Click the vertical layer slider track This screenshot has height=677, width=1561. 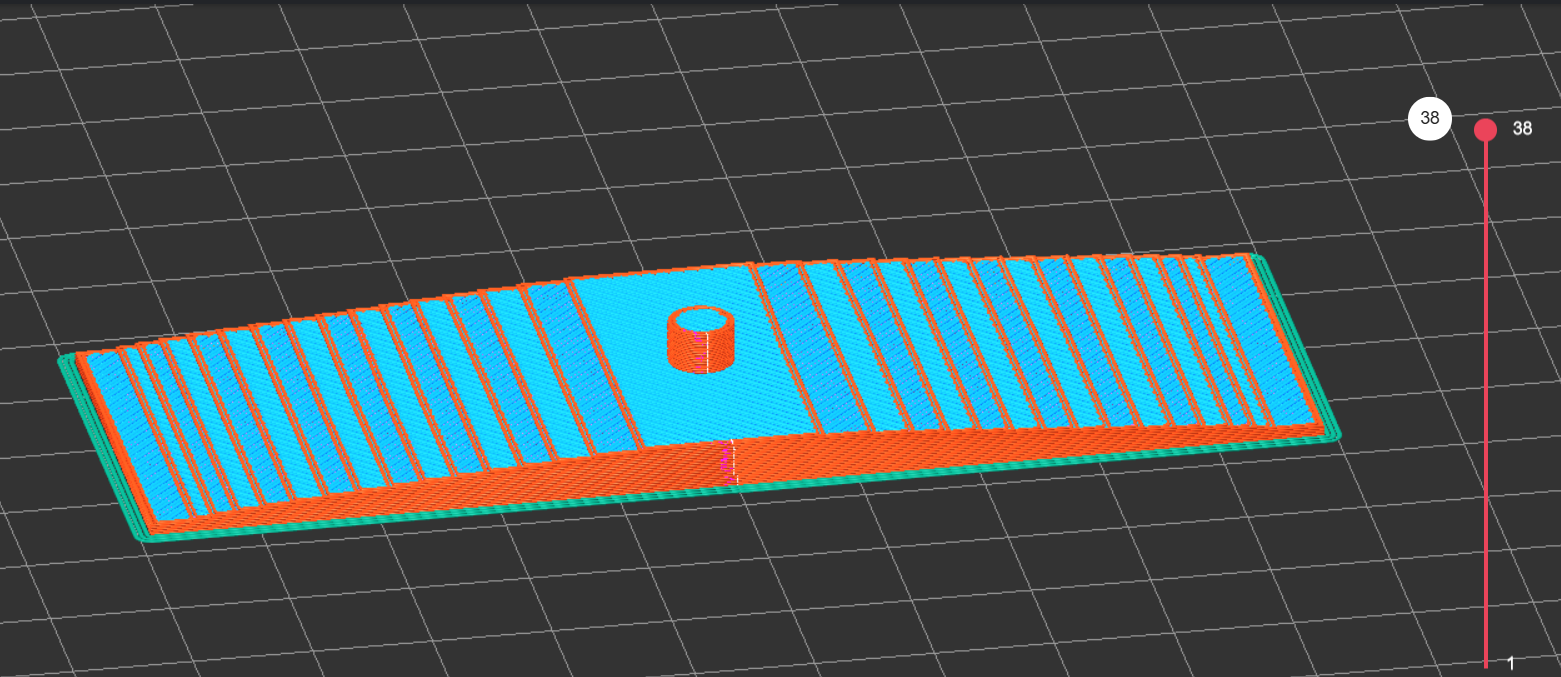click(x=1486, y=398)
